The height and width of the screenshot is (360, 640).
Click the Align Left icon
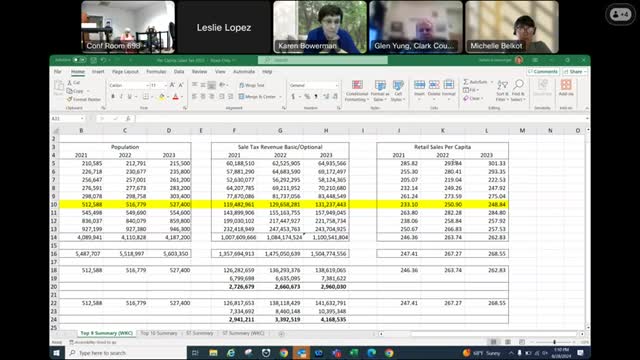click(x=194, y=96)
